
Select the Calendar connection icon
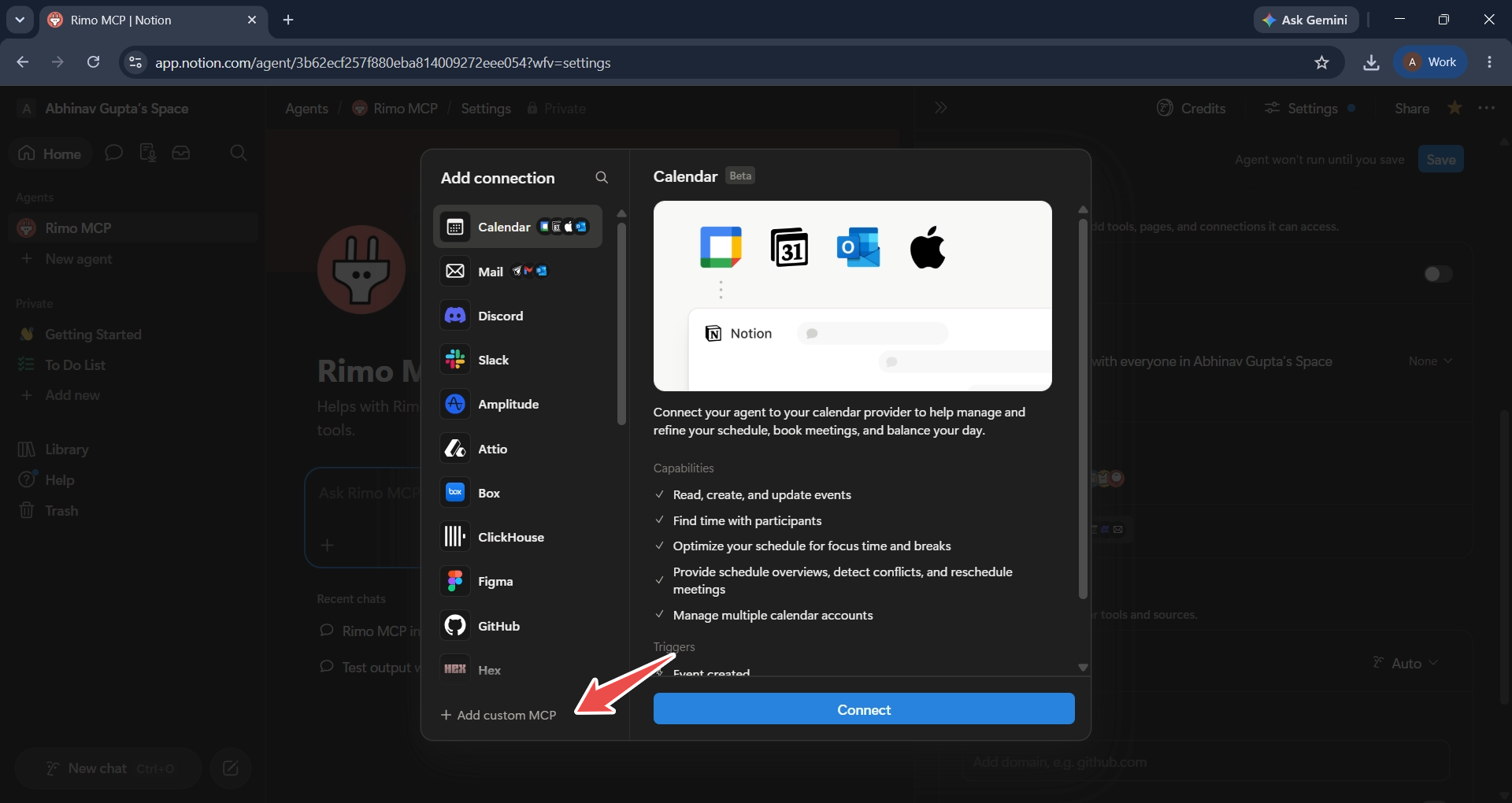(455, 227)
